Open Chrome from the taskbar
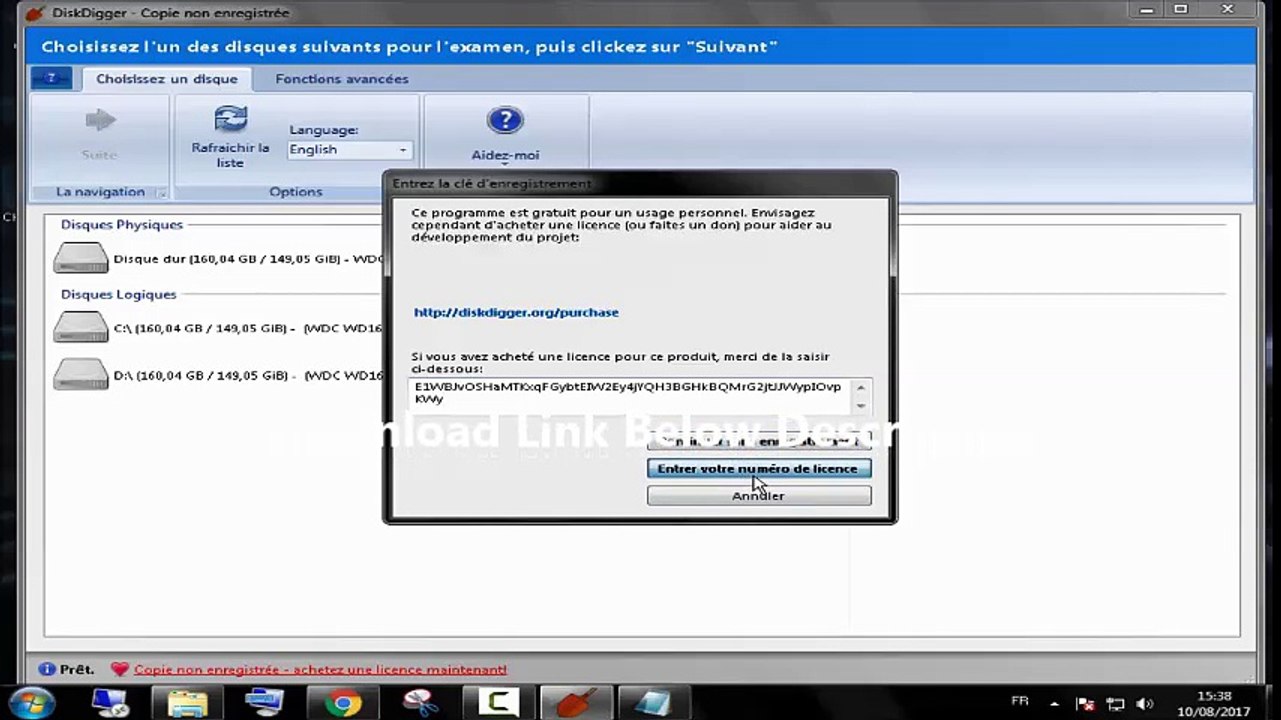Screen dimensions: 1281x720 342,703
